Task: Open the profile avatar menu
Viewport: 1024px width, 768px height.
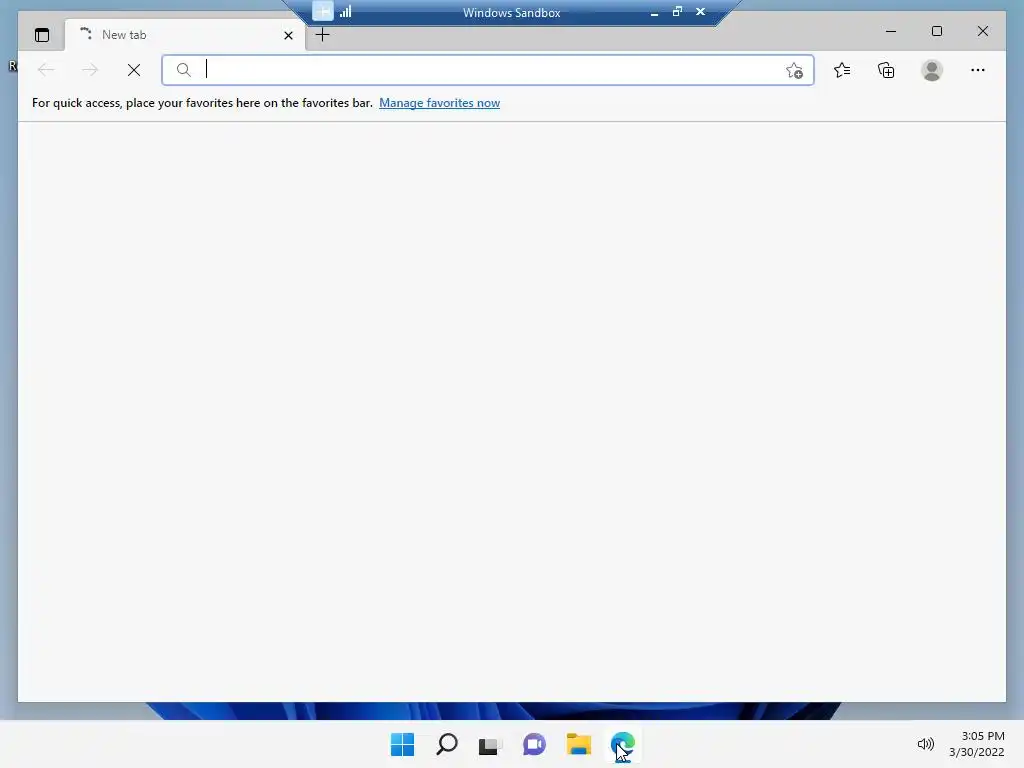Action: 932,70
